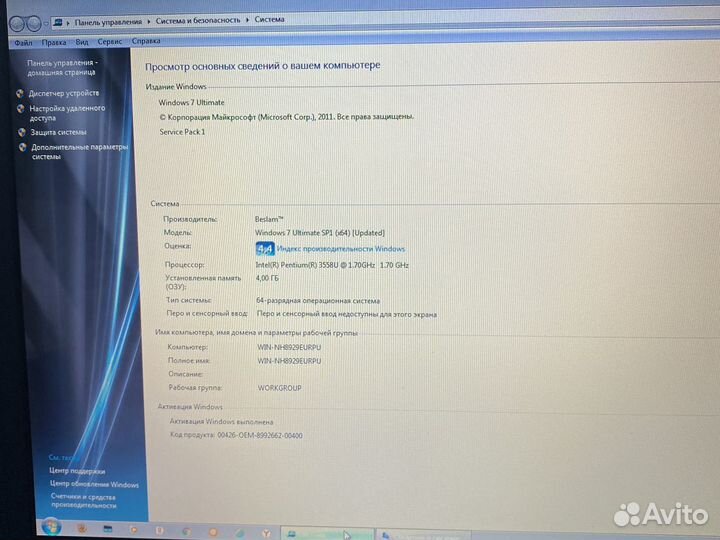Select the Windows 7 Ultimate edition text
Image resolution: width=720 pixels, height=540 pixels.
tap(191, 102)
